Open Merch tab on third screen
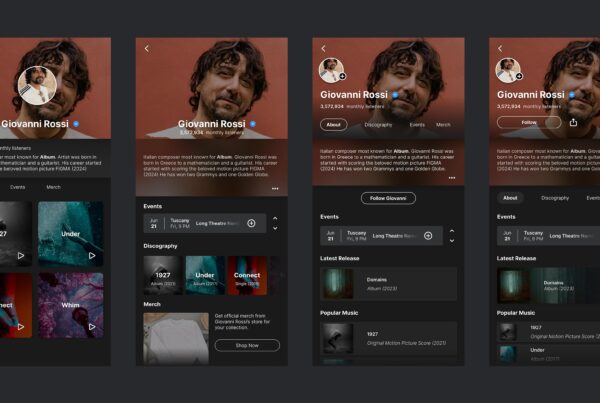 [443, 125]
